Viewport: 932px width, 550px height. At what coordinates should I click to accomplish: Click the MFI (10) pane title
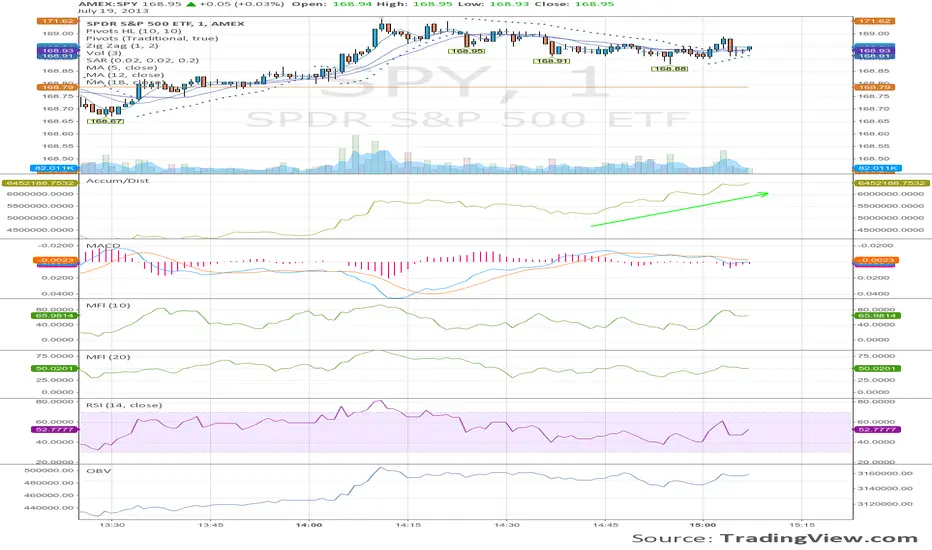(108, 305)
